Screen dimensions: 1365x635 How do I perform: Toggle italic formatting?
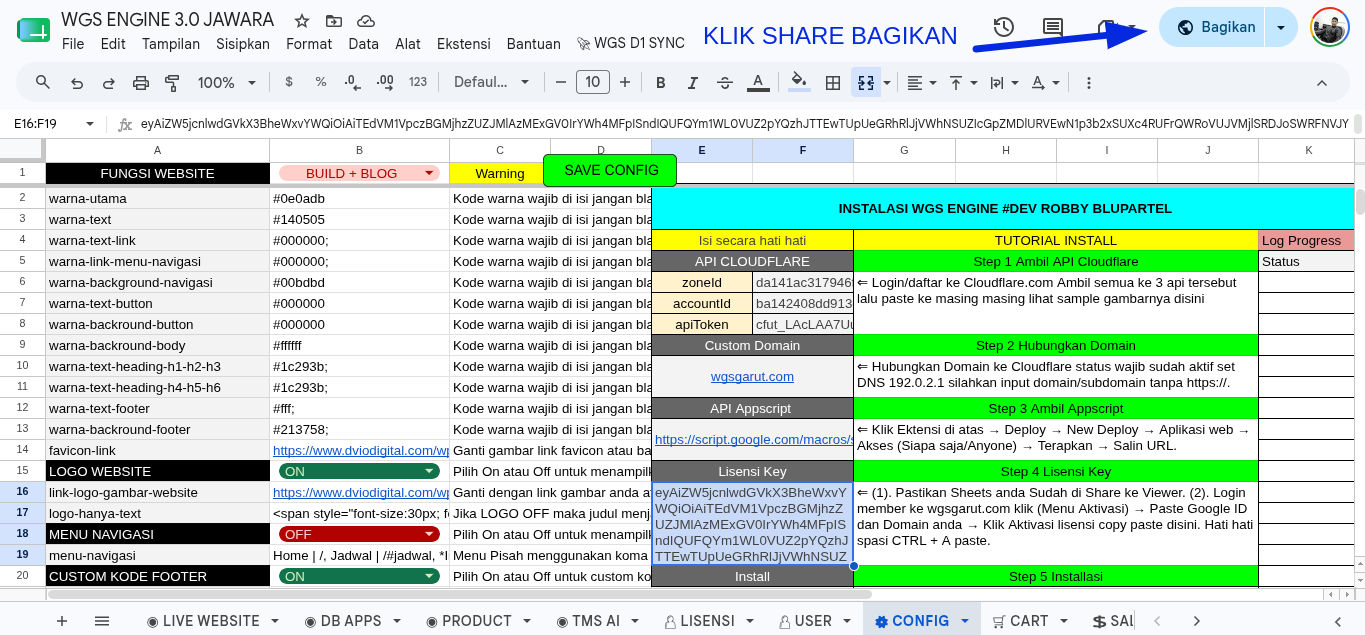(x=692, y=82)
